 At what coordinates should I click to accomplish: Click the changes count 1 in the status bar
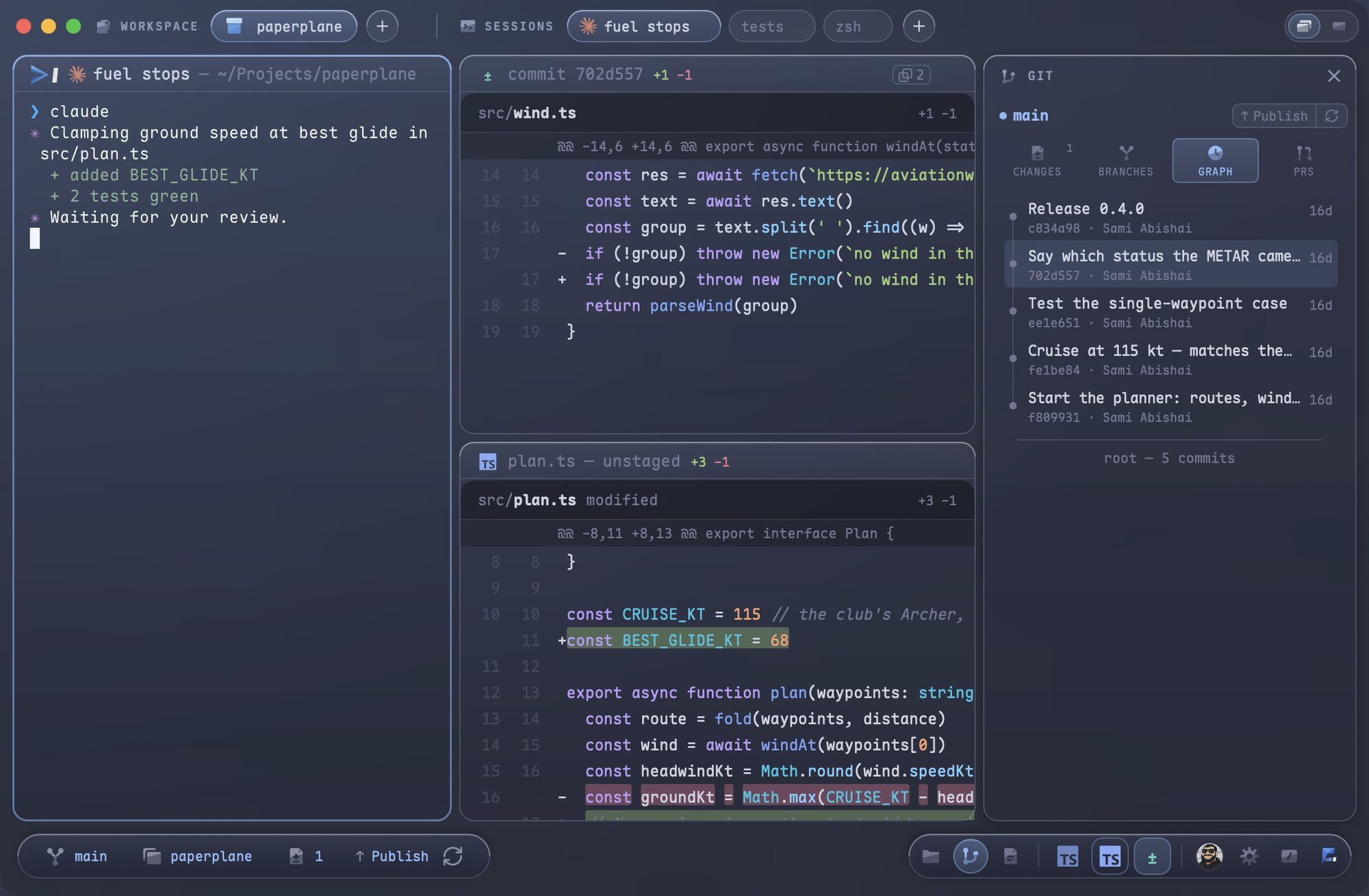click(x=305, y=856)
